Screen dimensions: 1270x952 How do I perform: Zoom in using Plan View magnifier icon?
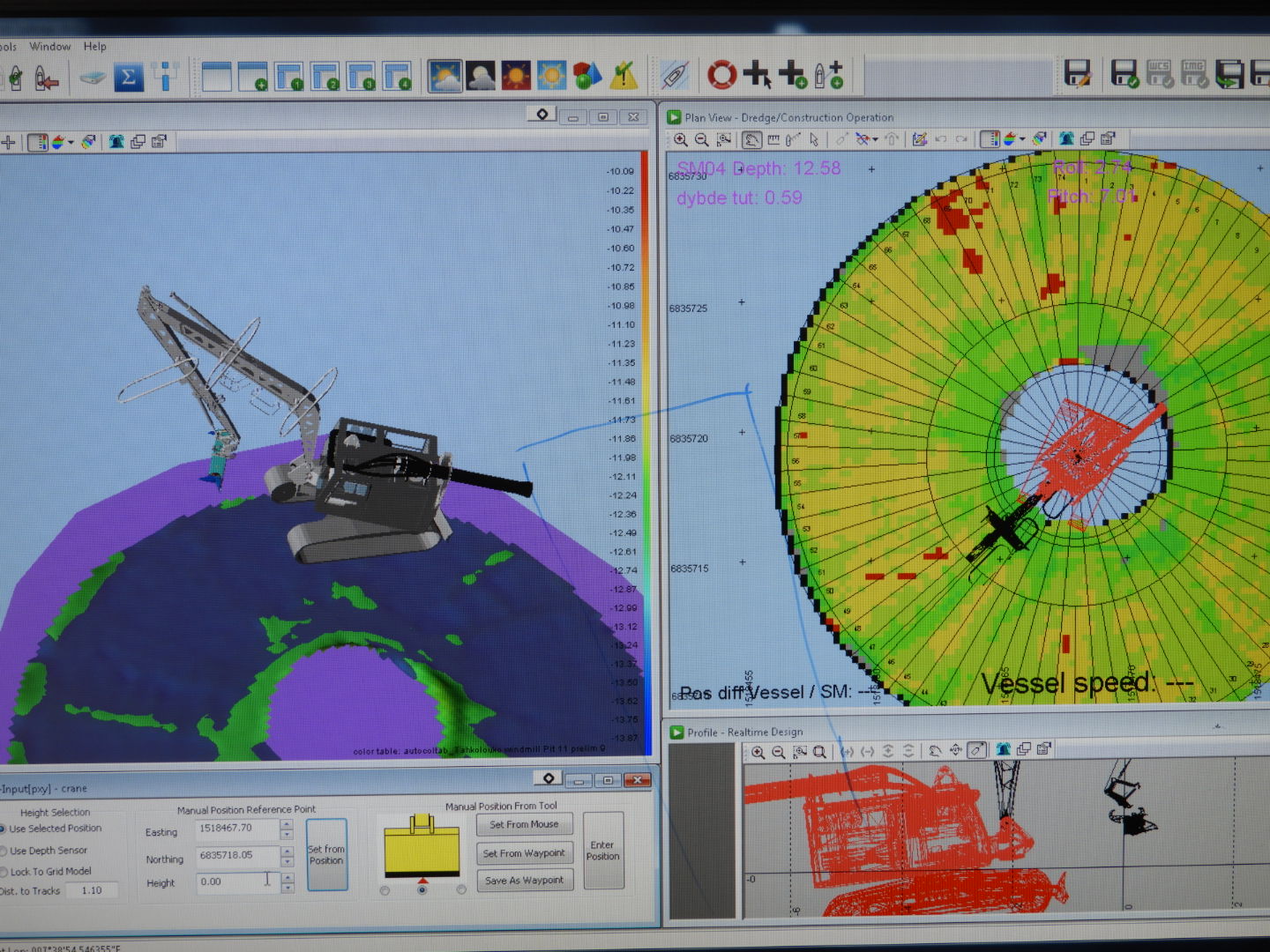coord(681,139)
